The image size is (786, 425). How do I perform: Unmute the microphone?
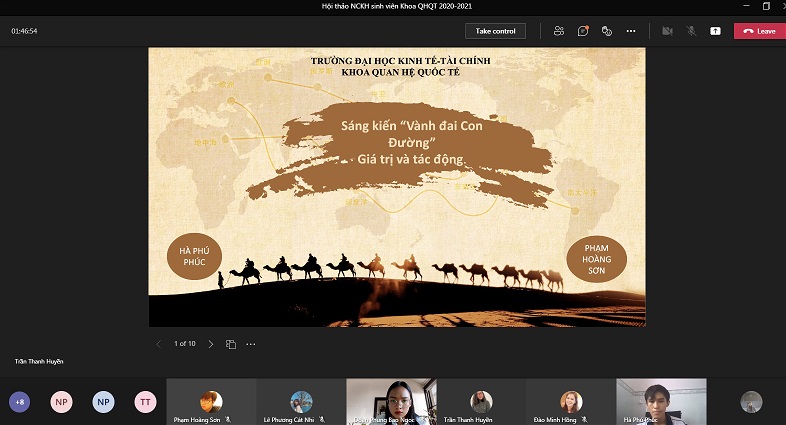[x=691, y=31]
